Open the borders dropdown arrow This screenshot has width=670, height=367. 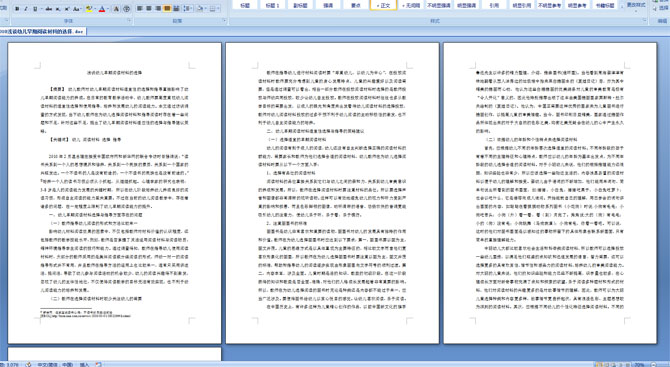tap(218, 9)
